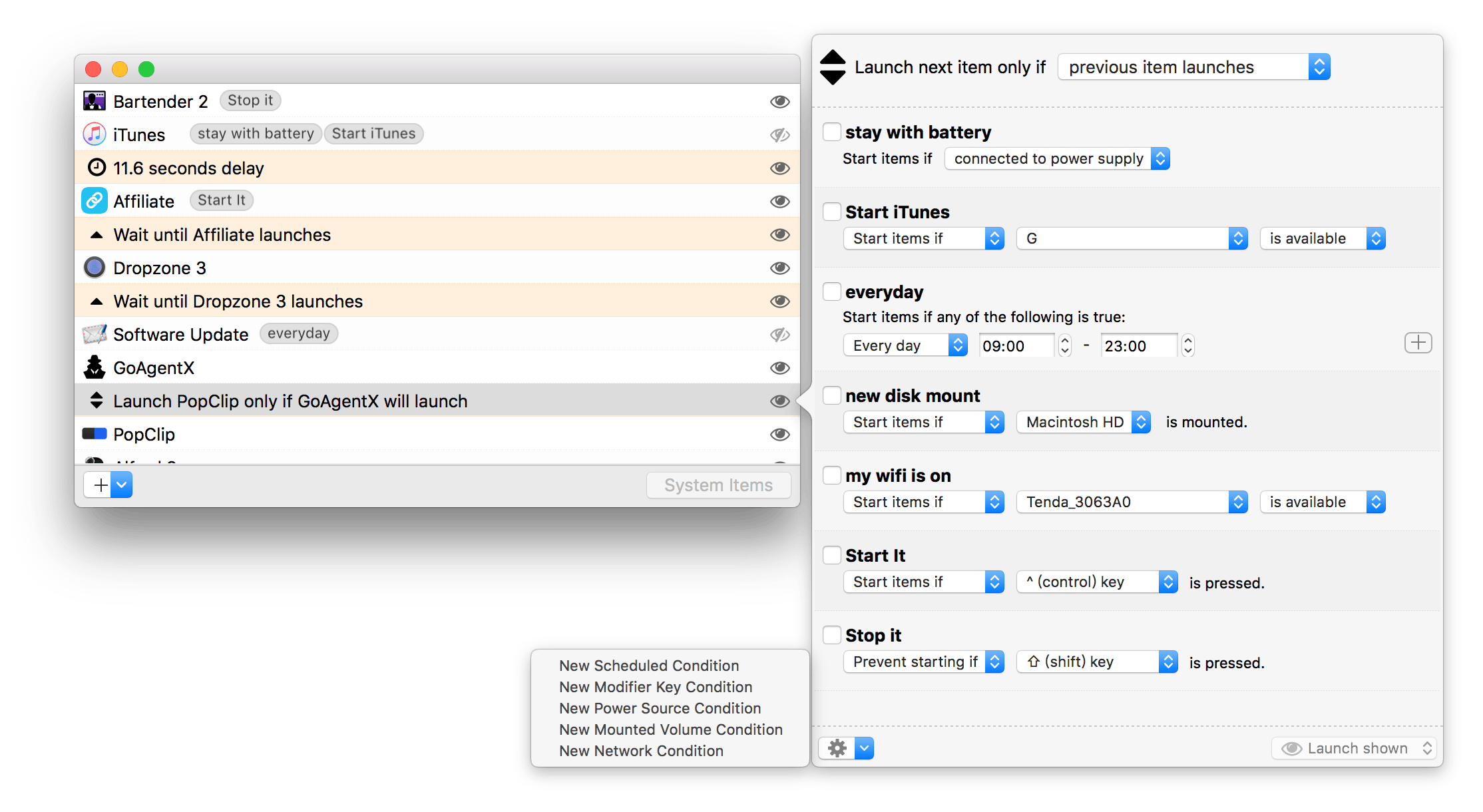This screenshot has width=1483, height=812.
Task: Click the Start iTunes tag on iTunes row
Action: click(x=373, y=134)
